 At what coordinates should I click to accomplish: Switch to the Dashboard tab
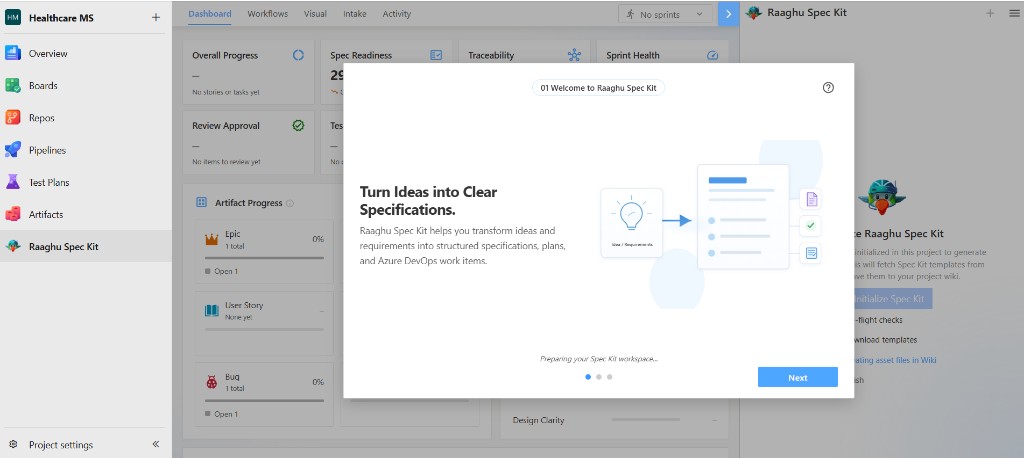(x=210, y=14)
